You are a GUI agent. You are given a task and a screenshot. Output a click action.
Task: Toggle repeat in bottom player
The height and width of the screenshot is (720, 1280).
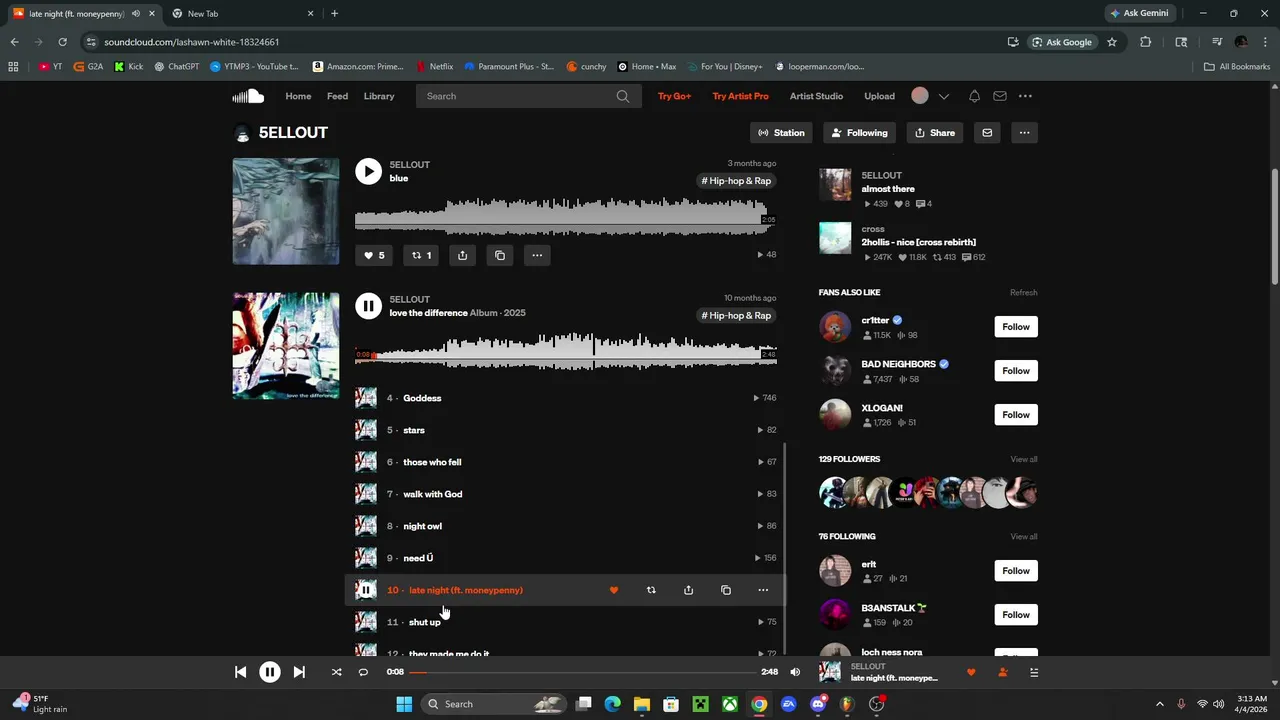(x=363, y=672)
